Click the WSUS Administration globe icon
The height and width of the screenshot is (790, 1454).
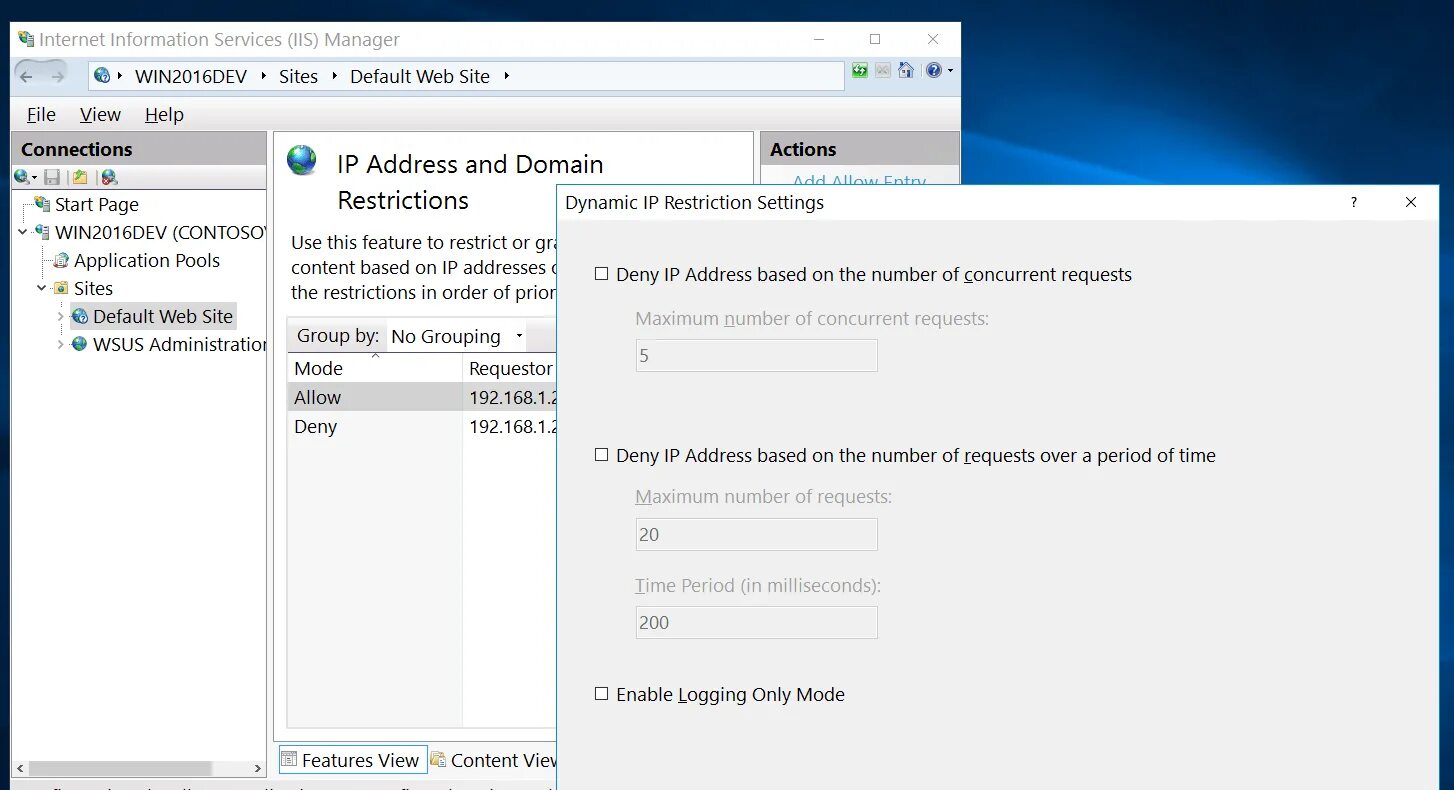tap(80, 344)
